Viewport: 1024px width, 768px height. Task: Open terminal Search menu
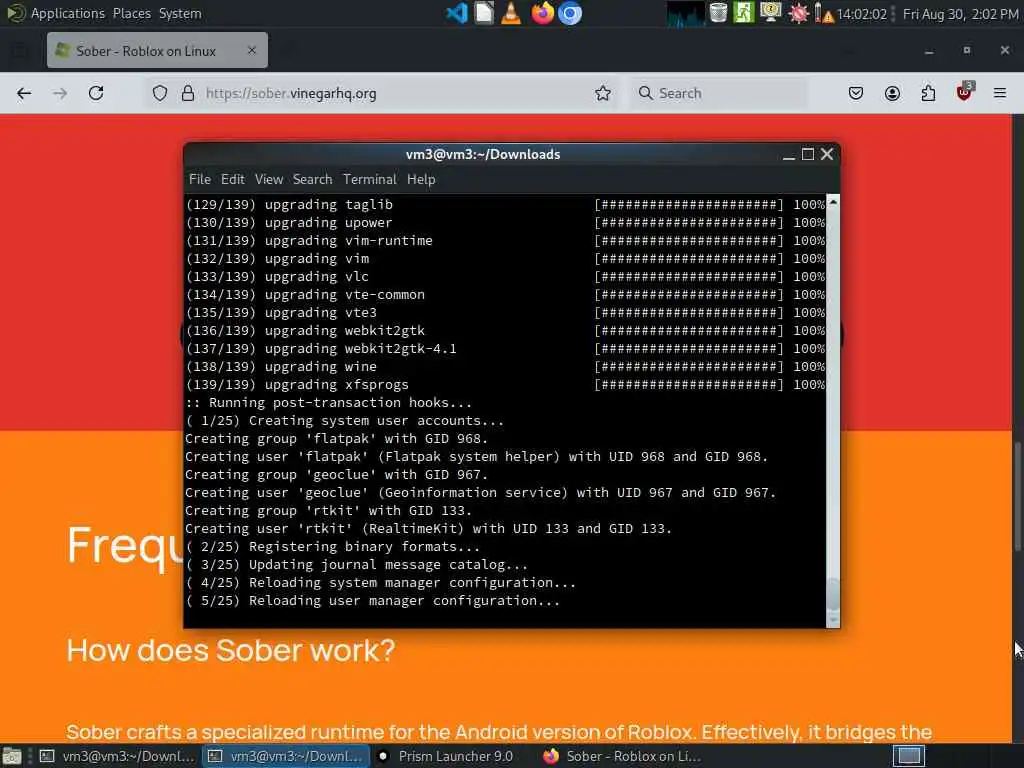(312, 179)
